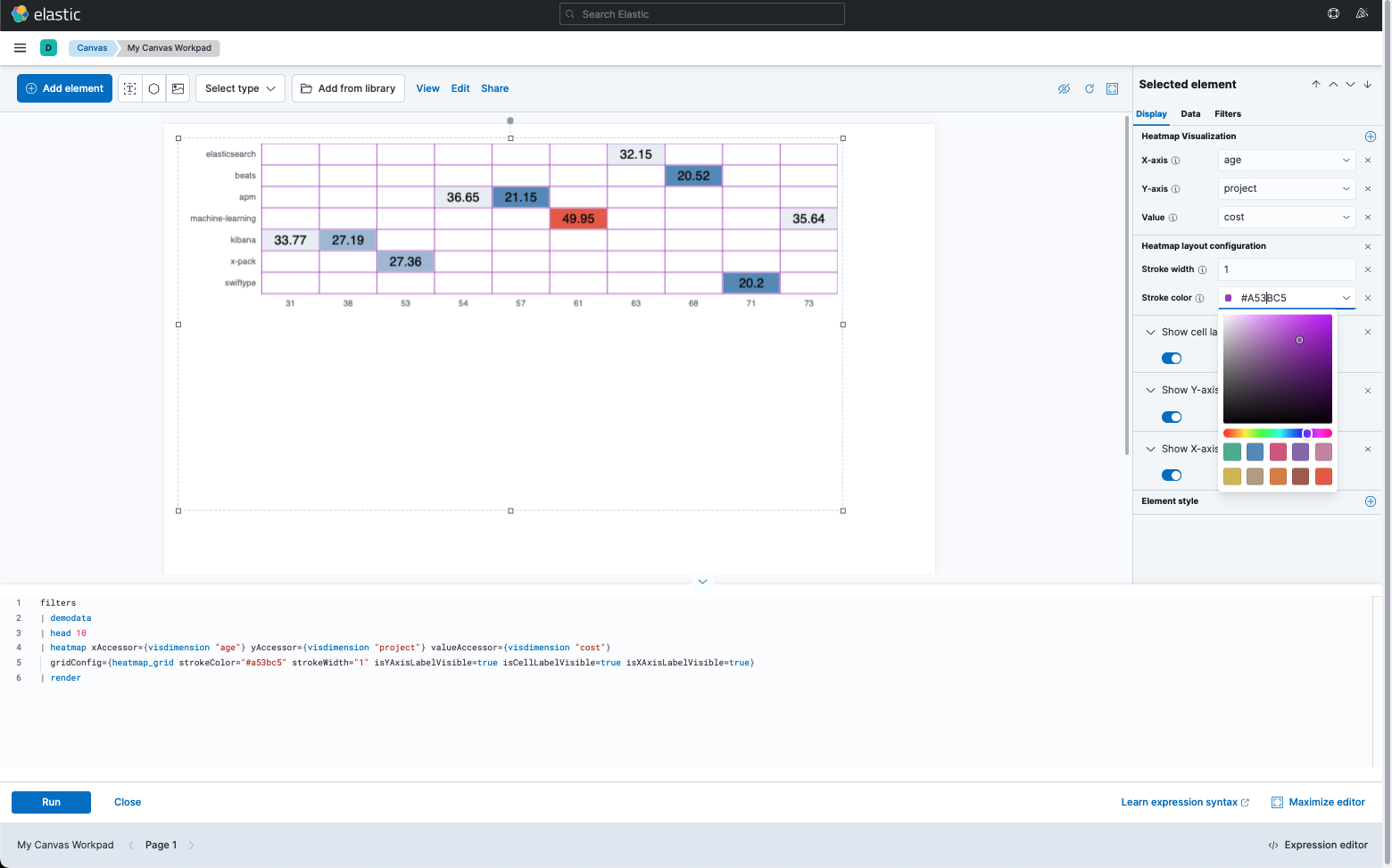The height and width of the screenshot is (868, 1392).
Task: Go to next page arrow
Action: click(x=191, y=845)
